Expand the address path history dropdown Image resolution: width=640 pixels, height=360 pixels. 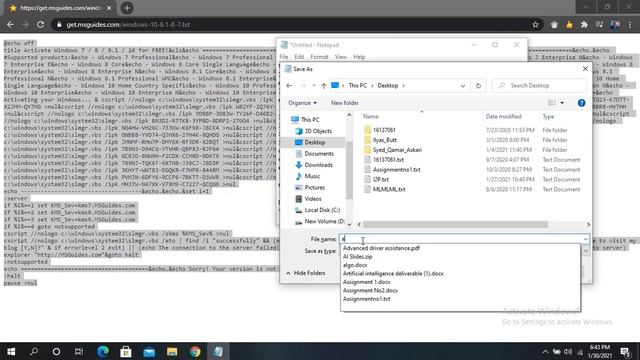[463, 86]
